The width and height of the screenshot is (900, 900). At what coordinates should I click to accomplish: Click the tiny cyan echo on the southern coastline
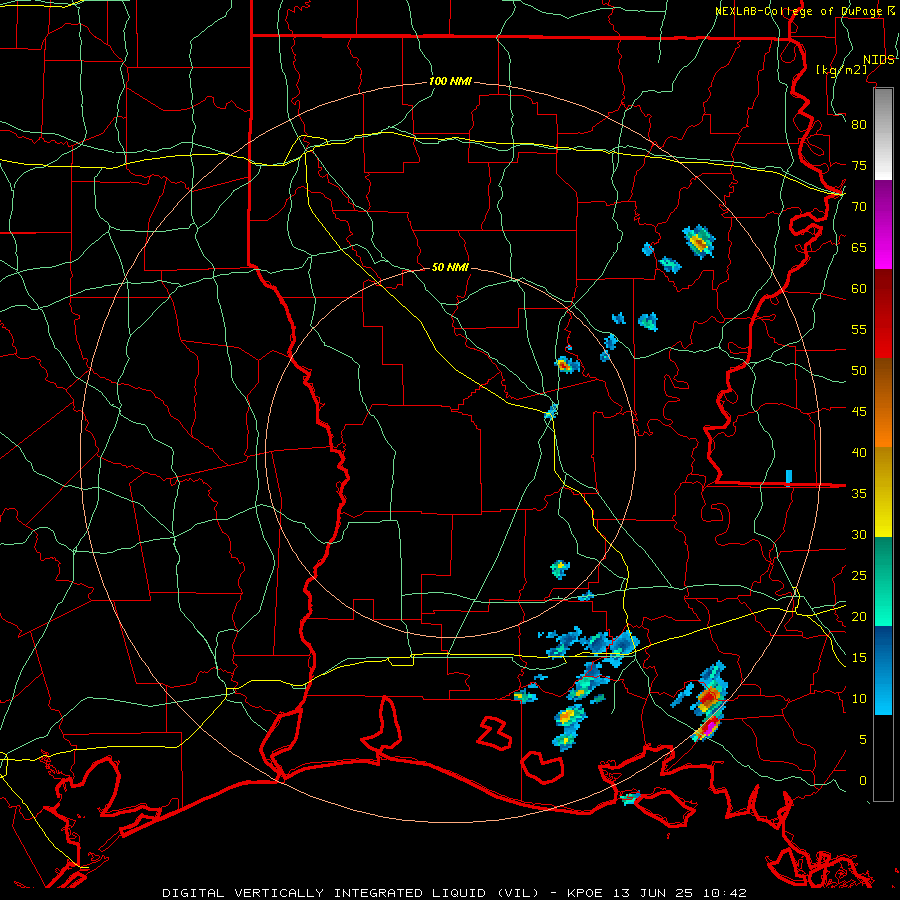630,797
